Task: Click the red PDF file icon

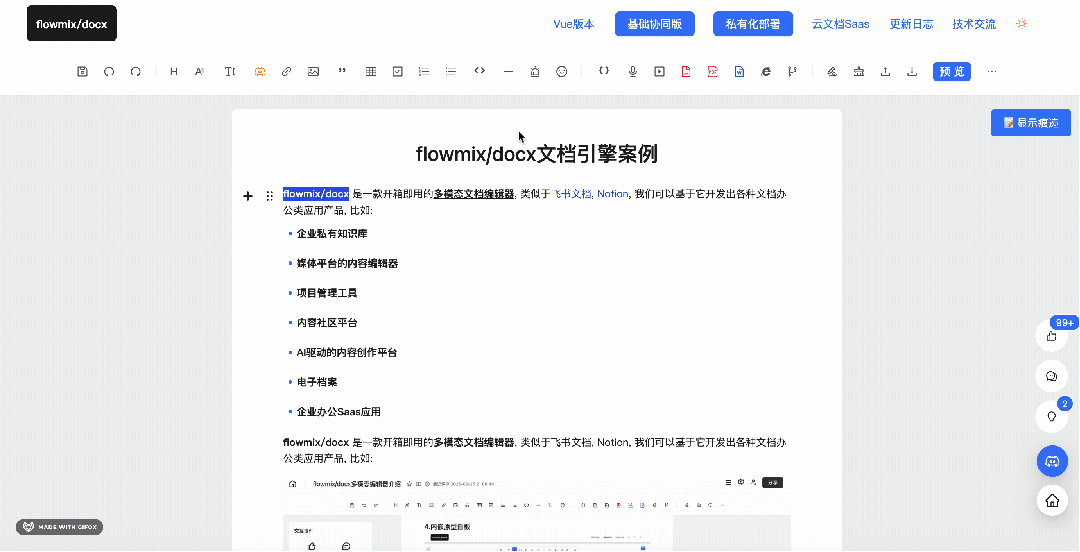Action: click(x=686, y=71)
